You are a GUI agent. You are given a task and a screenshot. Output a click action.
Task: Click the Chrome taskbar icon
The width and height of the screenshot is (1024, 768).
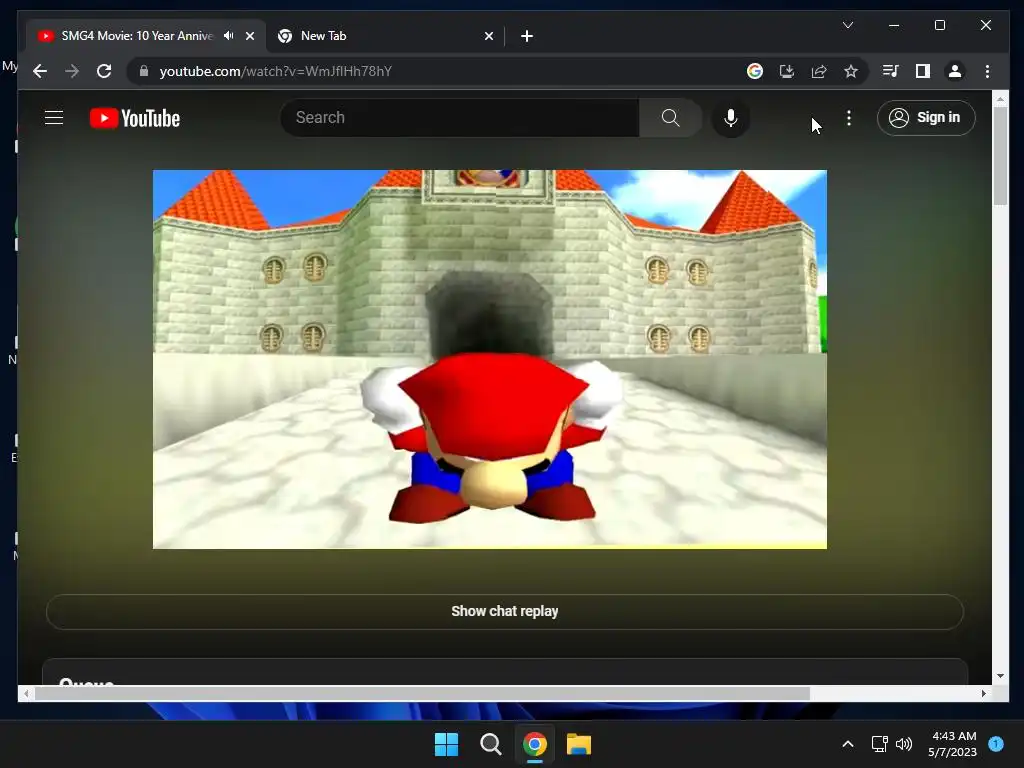tap(535, 744)
